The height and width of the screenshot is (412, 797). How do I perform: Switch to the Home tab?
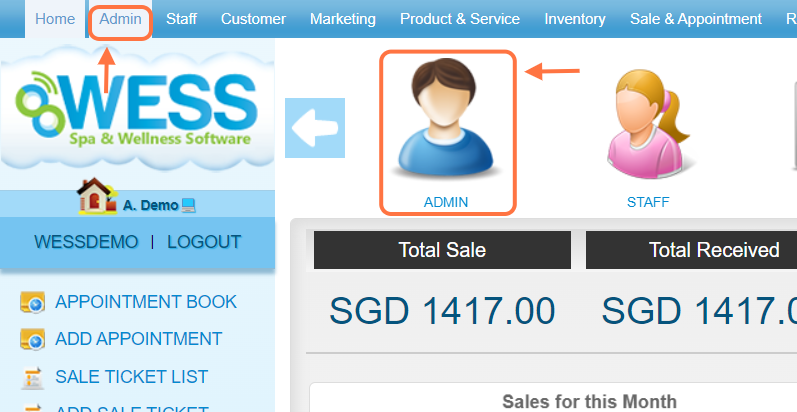coord(55,19)
